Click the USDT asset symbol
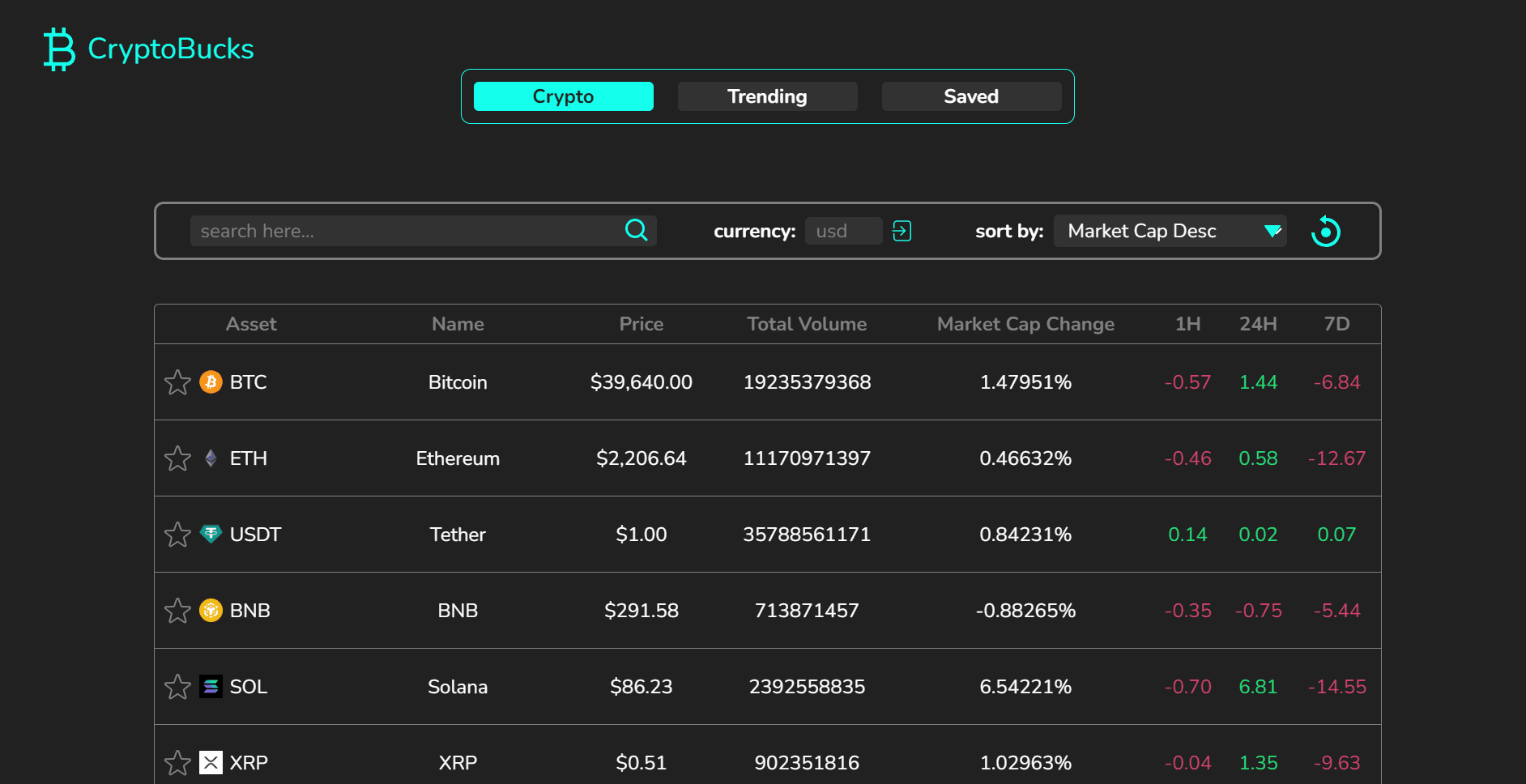Image resolution: width=1526 pixels, height=784 pixels. tap(255, 535)
